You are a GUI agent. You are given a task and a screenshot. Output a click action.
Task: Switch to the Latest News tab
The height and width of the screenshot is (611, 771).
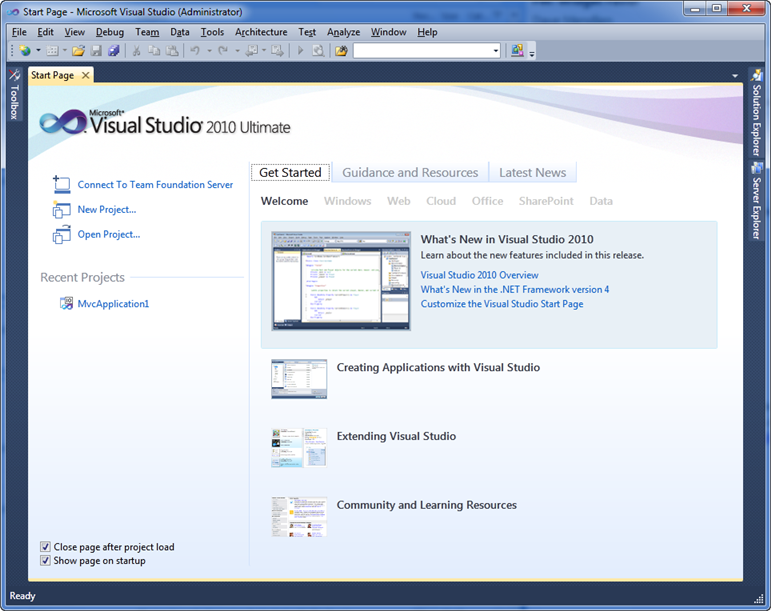(533, 173)
